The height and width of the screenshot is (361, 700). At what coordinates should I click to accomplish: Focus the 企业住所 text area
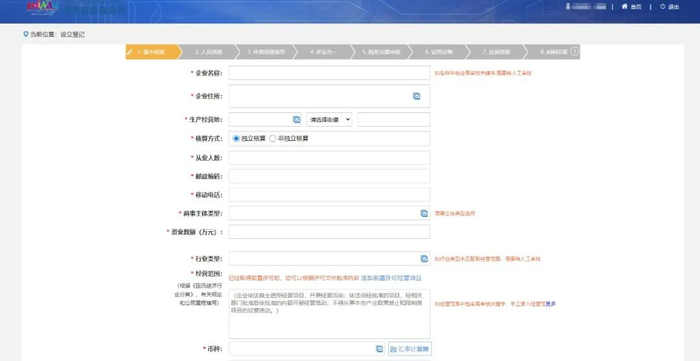point(329,96)
